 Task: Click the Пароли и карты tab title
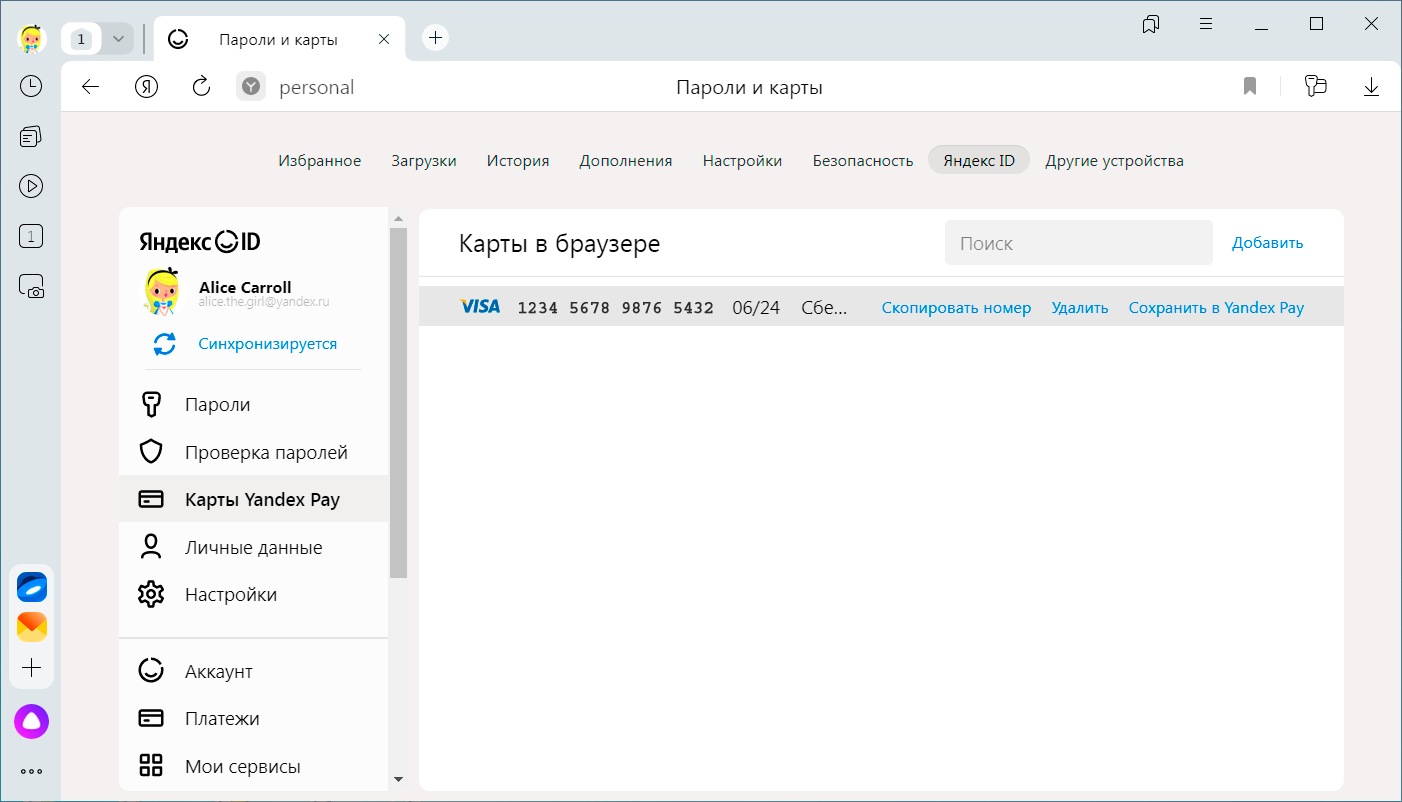pyautogui.click(x=278, y=40)
